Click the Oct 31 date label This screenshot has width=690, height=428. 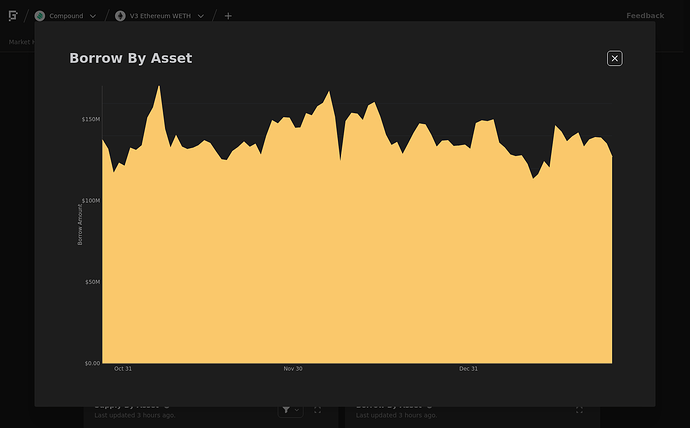123,369
